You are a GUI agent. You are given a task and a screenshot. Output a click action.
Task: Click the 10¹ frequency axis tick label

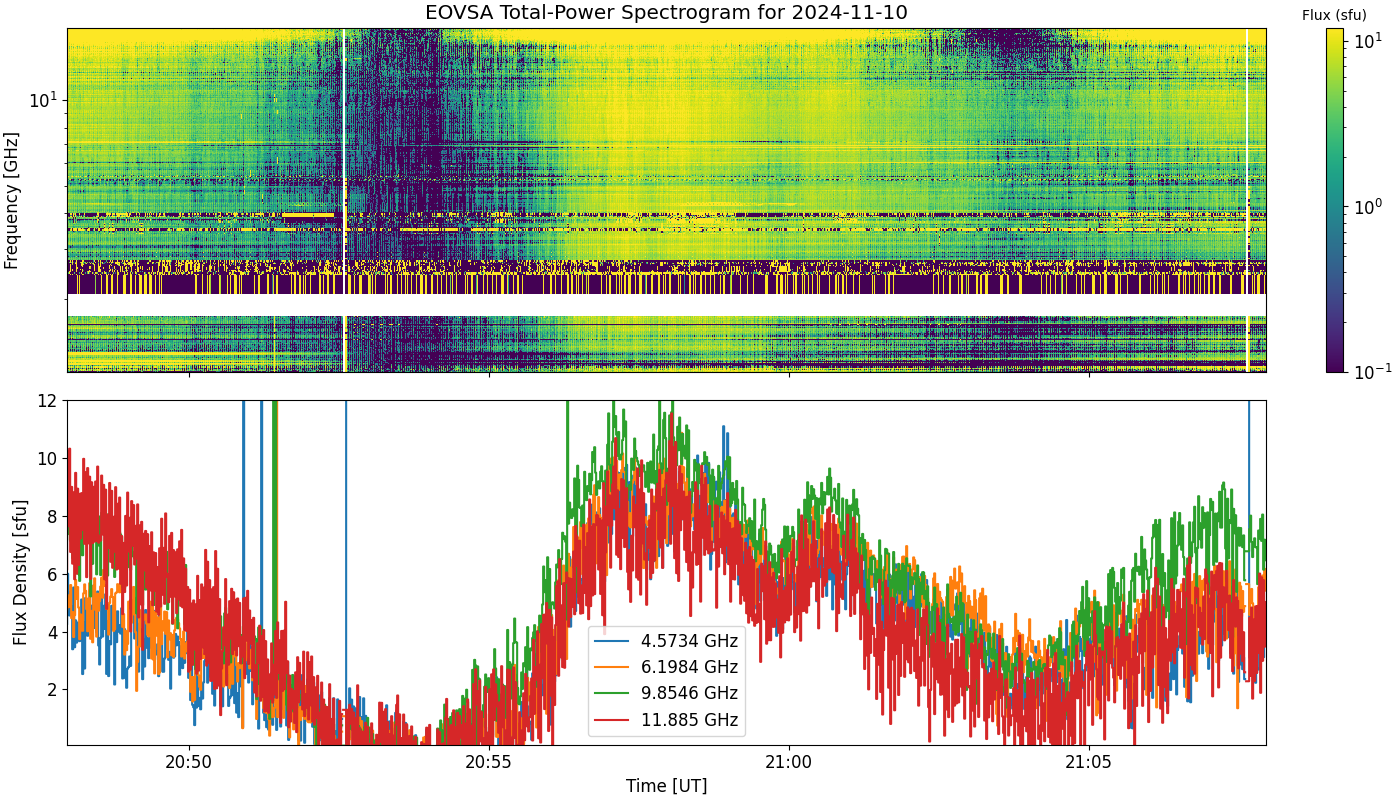coord(44,99)
